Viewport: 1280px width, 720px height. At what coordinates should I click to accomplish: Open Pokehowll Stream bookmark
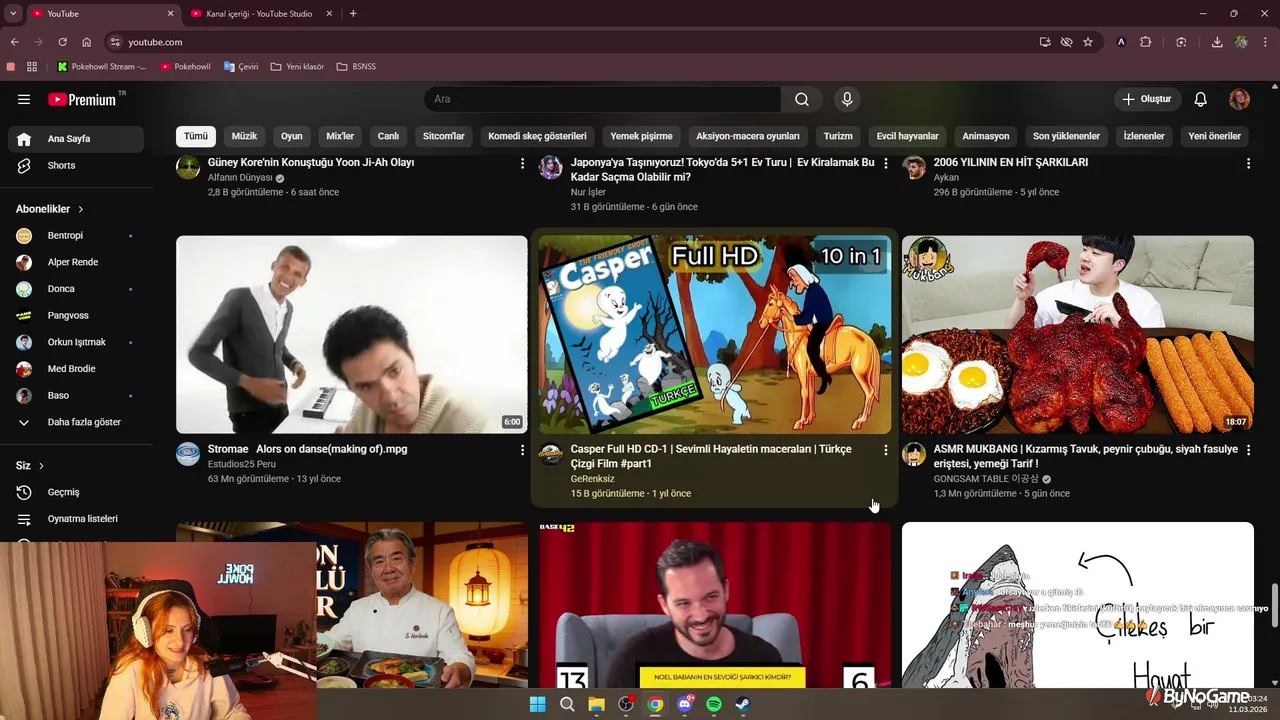click(102, 67)
